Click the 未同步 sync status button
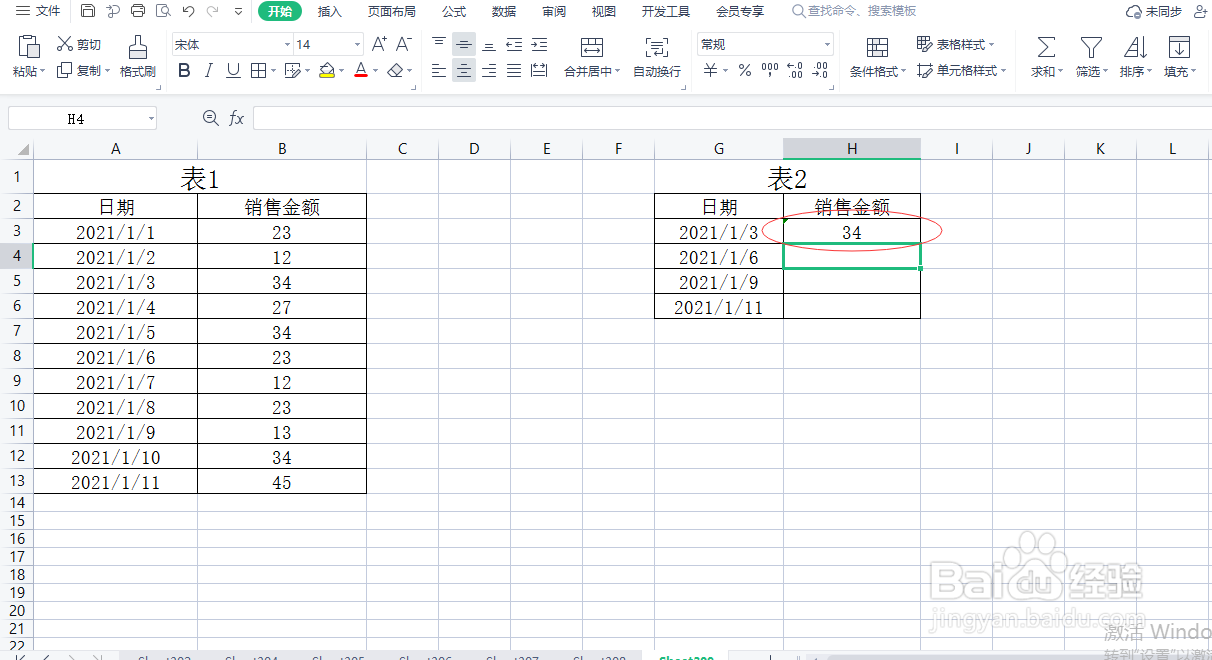Screen dimensions: 1212x660 tap(1164, 11)
